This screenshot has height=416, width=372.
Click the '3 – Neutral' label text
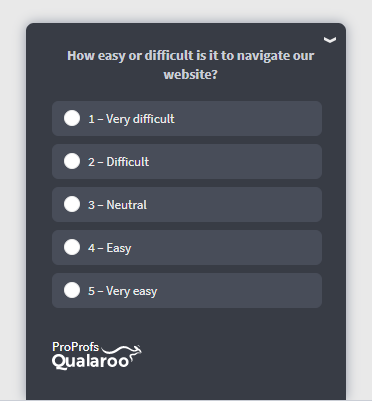click(x=117, y=205)
